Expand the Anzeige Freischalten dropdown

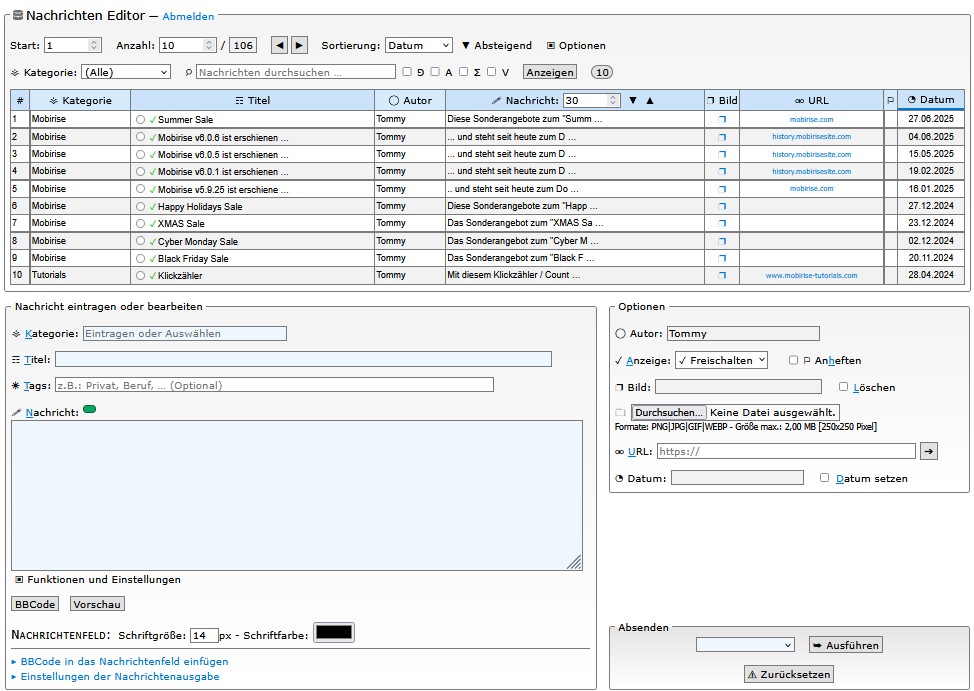[721, 360]
